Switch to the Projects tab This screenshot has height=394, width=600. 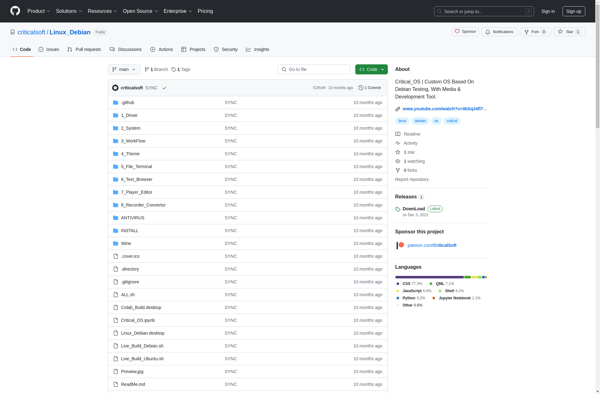coord(193,49)
